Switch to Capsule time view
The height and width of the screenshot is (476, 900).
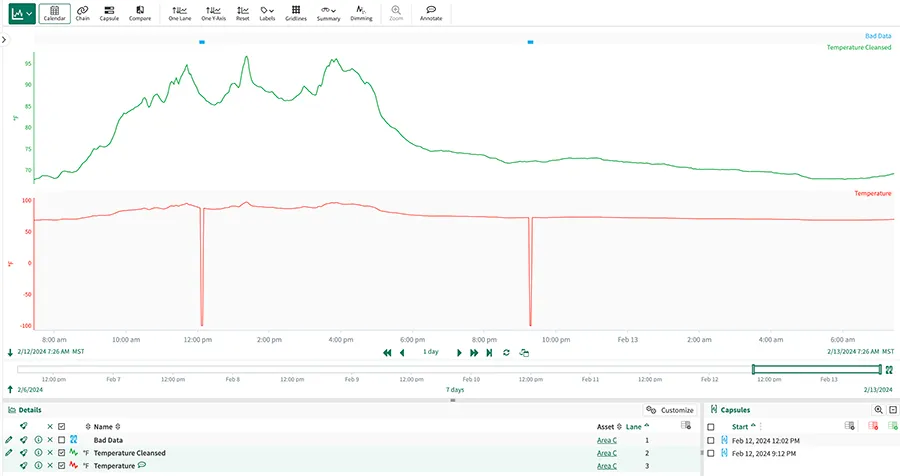(109, 13)
